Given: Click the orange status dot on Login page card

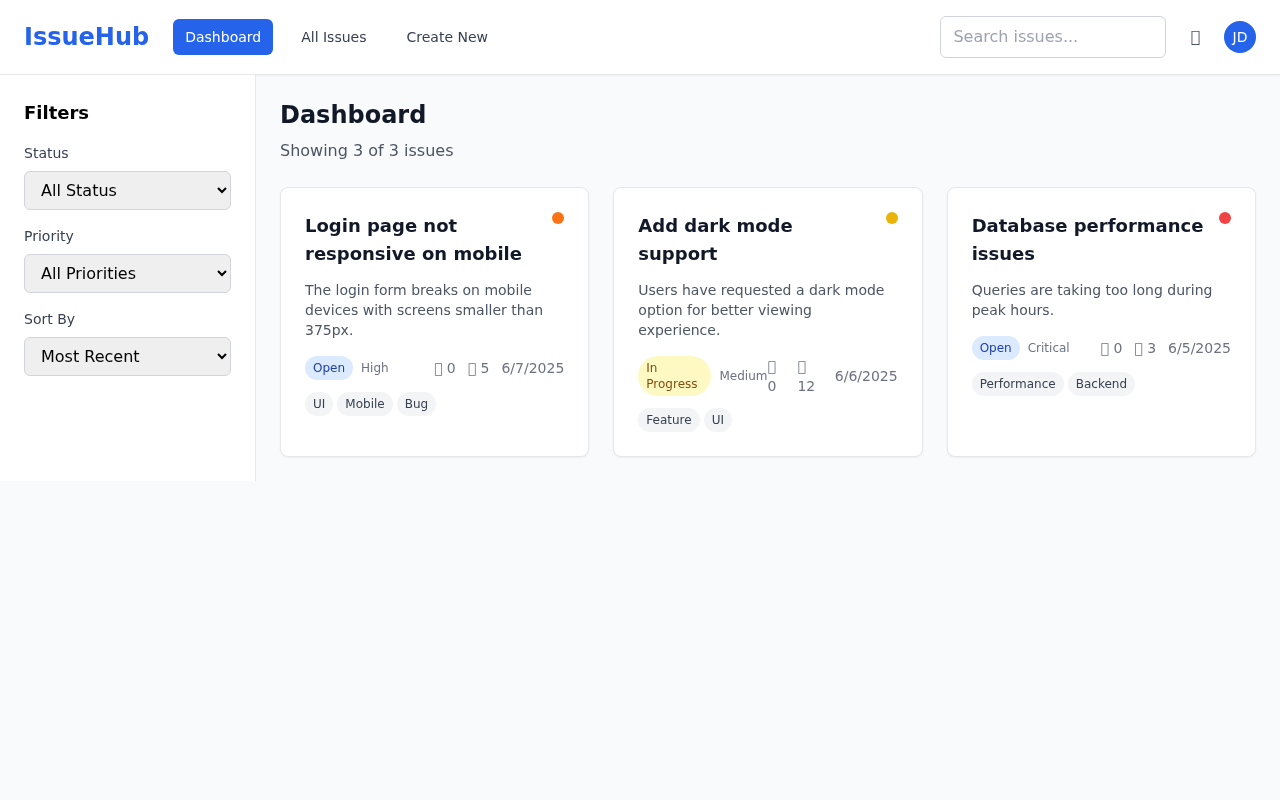Looking at the screenshot, I should 558,217.
